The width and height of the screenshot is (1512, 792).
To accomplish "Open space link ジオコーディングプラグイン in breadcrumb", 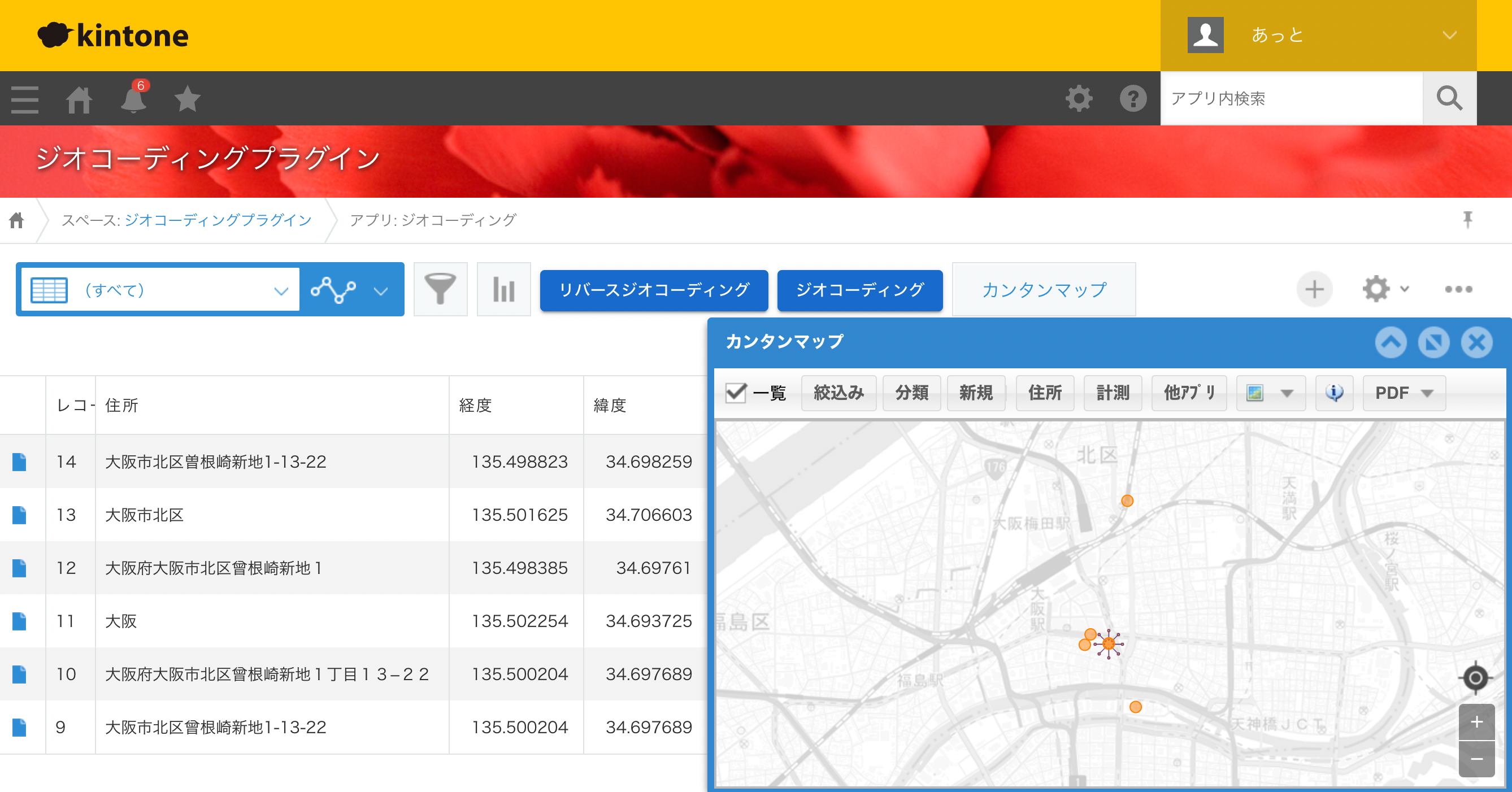I will (x=218, y=220).
